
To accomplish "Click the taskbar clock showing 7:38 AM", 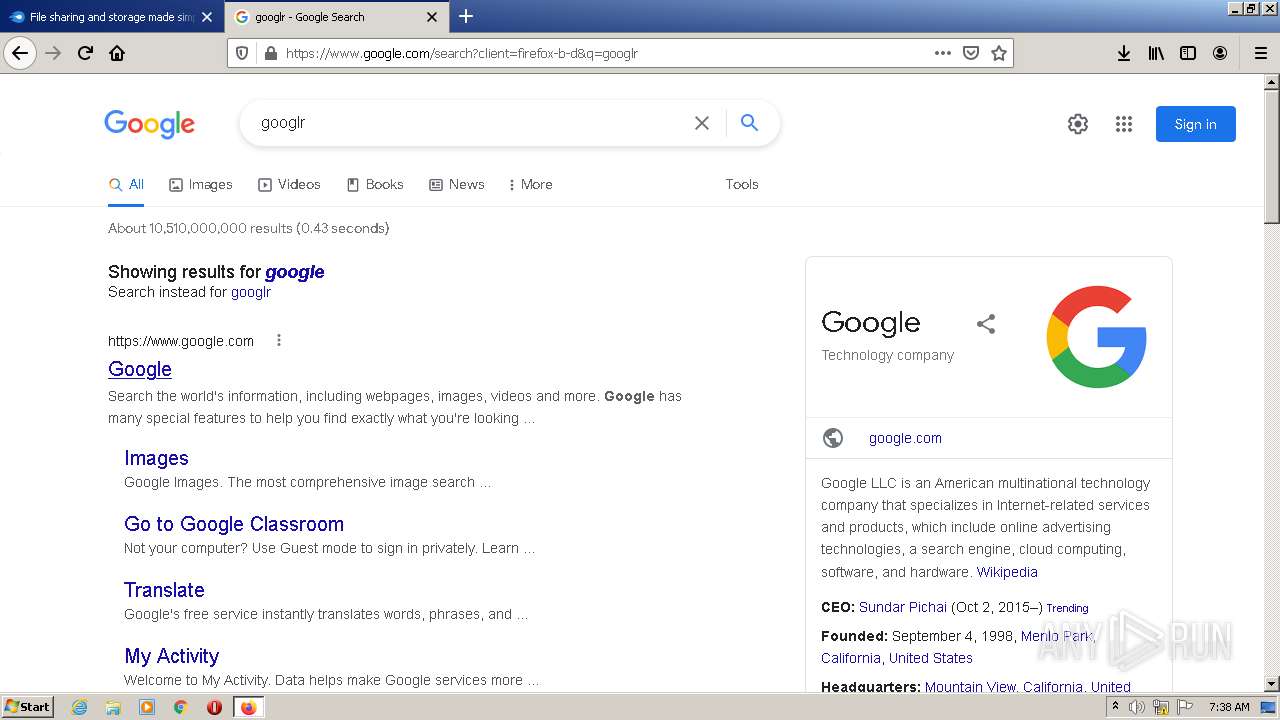I will click(1228, 707).
